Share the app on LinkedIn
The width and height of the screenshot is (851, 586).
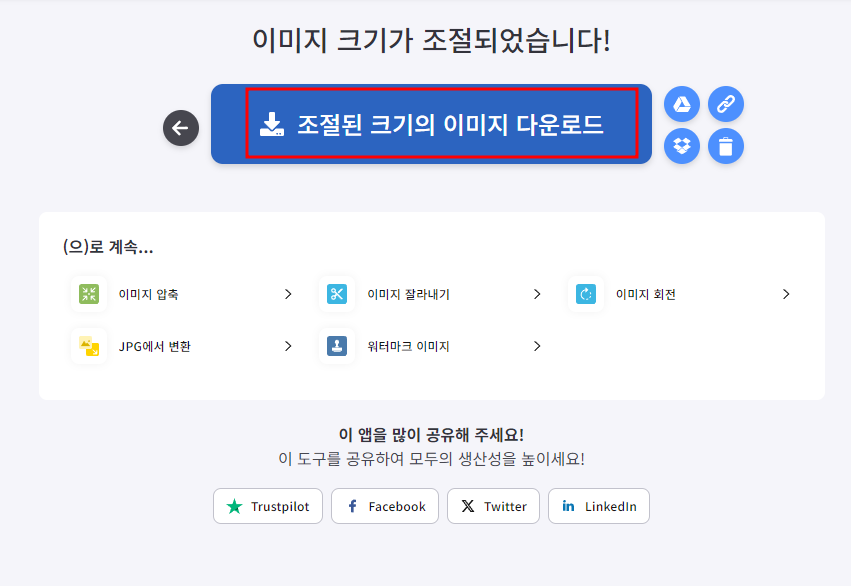[598, 506]
